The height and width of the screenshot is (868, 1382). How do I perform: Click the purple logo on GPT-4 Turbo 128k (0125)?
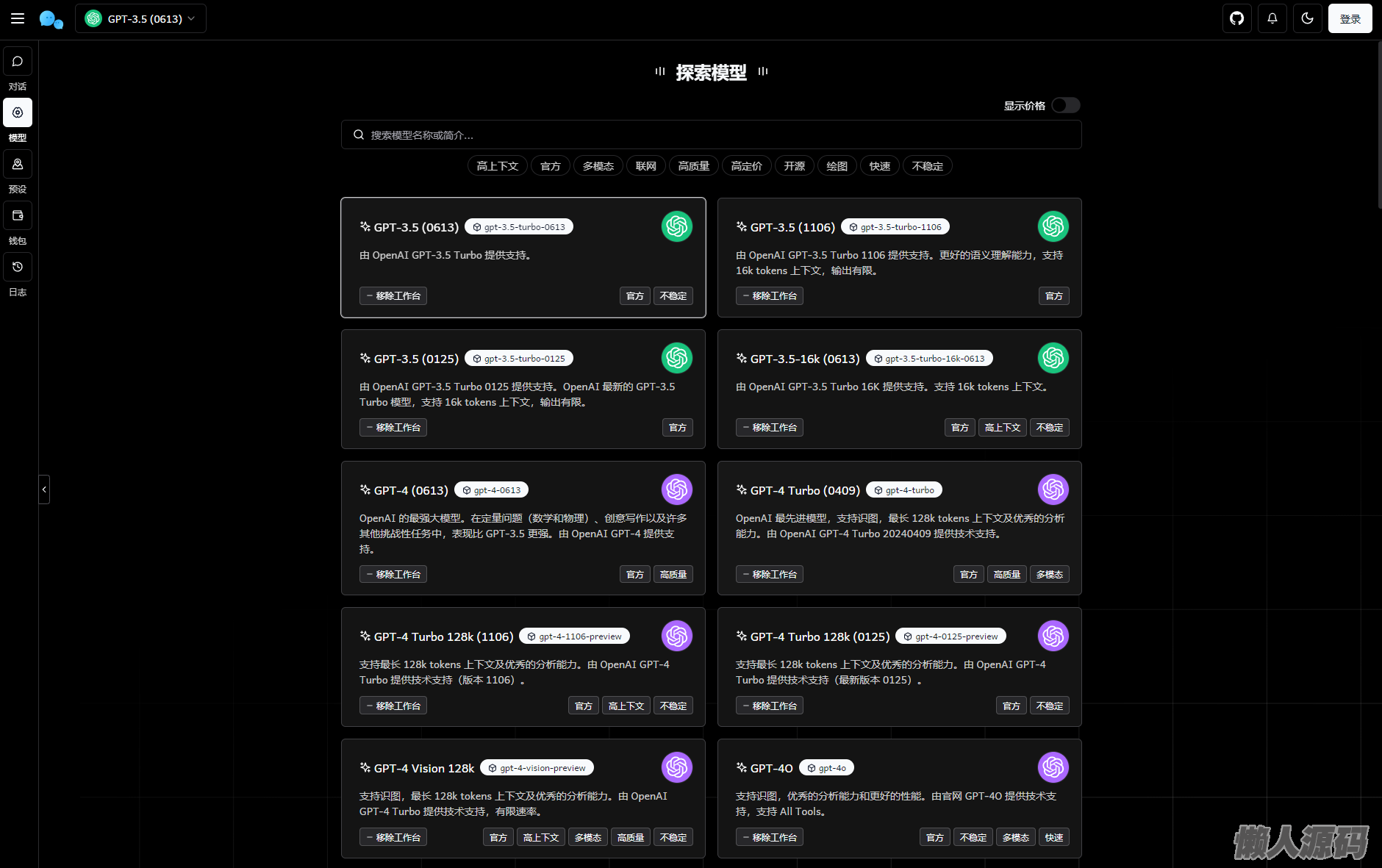(1053, 636)
